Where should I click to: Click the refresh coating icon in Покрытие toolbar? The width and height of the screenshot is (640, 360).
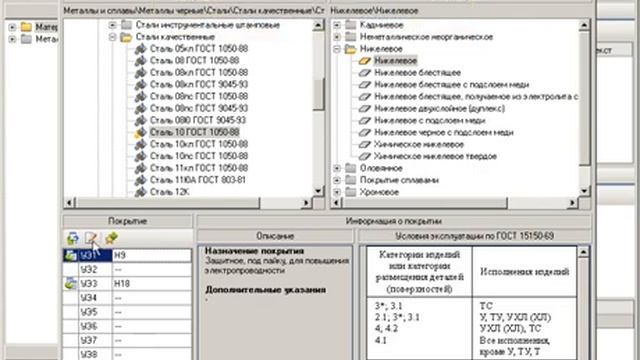coord(73,238)
